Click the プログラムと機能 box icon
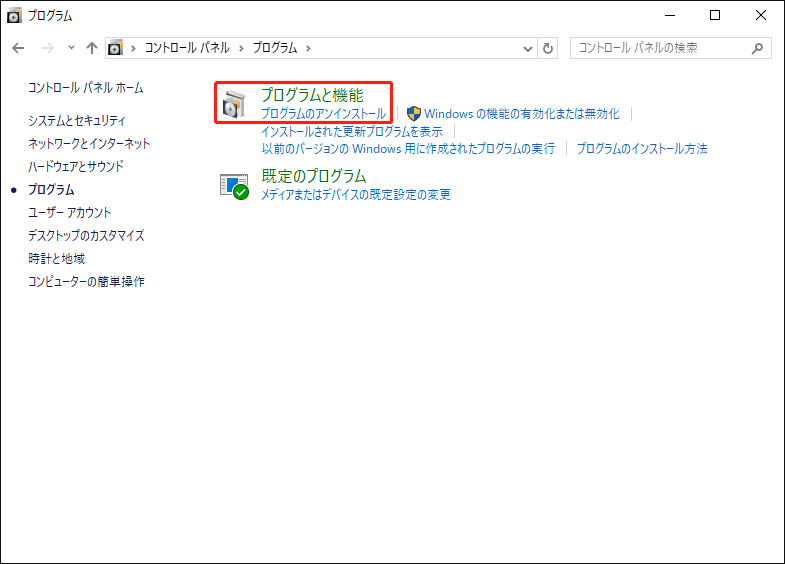The image size is (785, 564). [x=234, y=104]
